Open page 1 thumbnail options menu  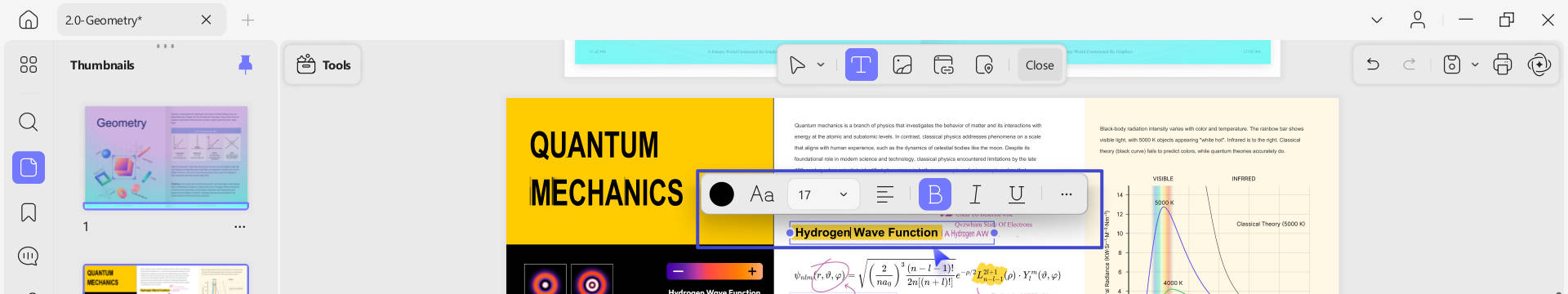click(239, 227)
